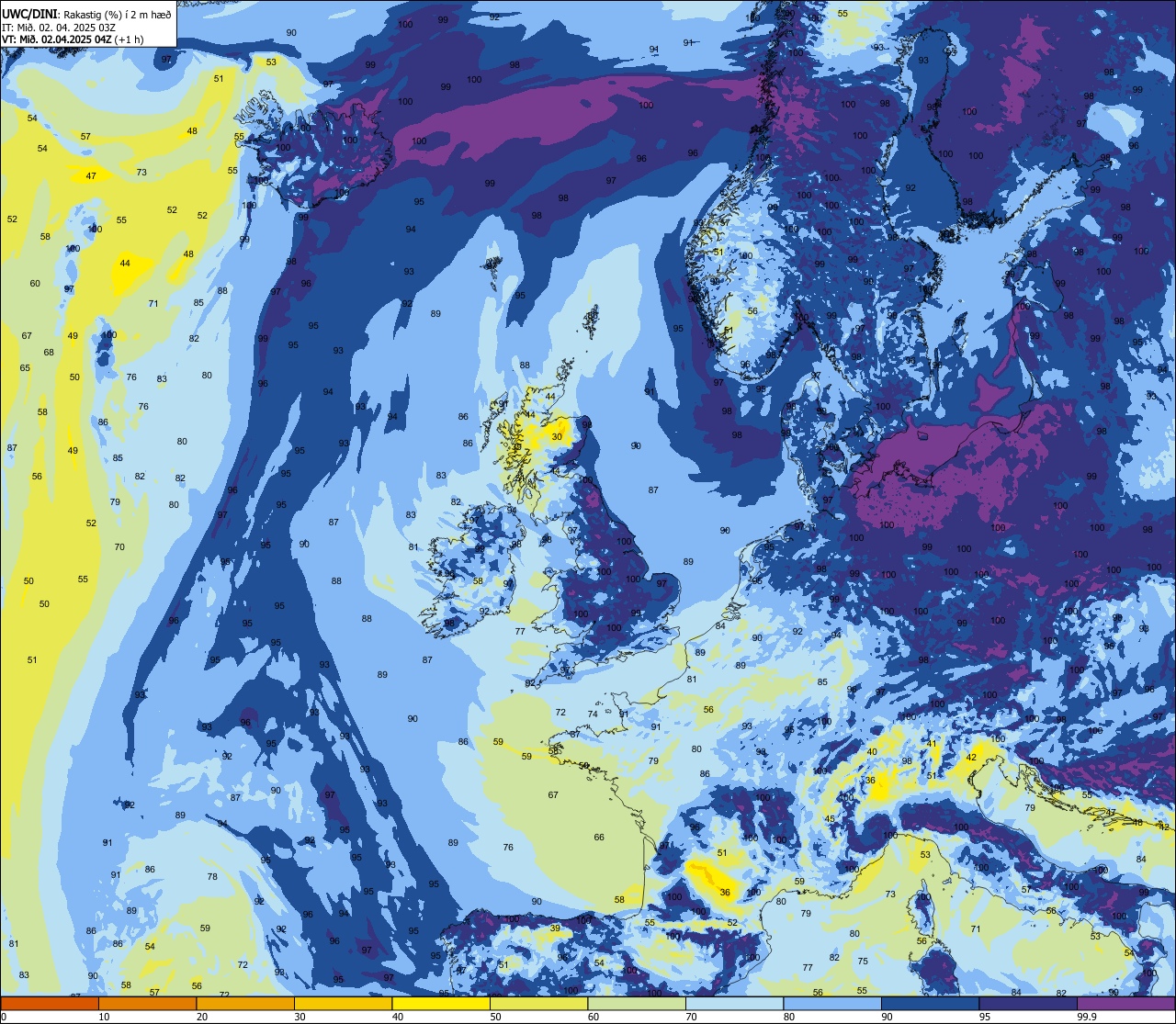The height and width of the screenshot is (1024, 1176).
Task: Click the 60–70 pale green legend swatch
Action: [x=637, y=1003]
